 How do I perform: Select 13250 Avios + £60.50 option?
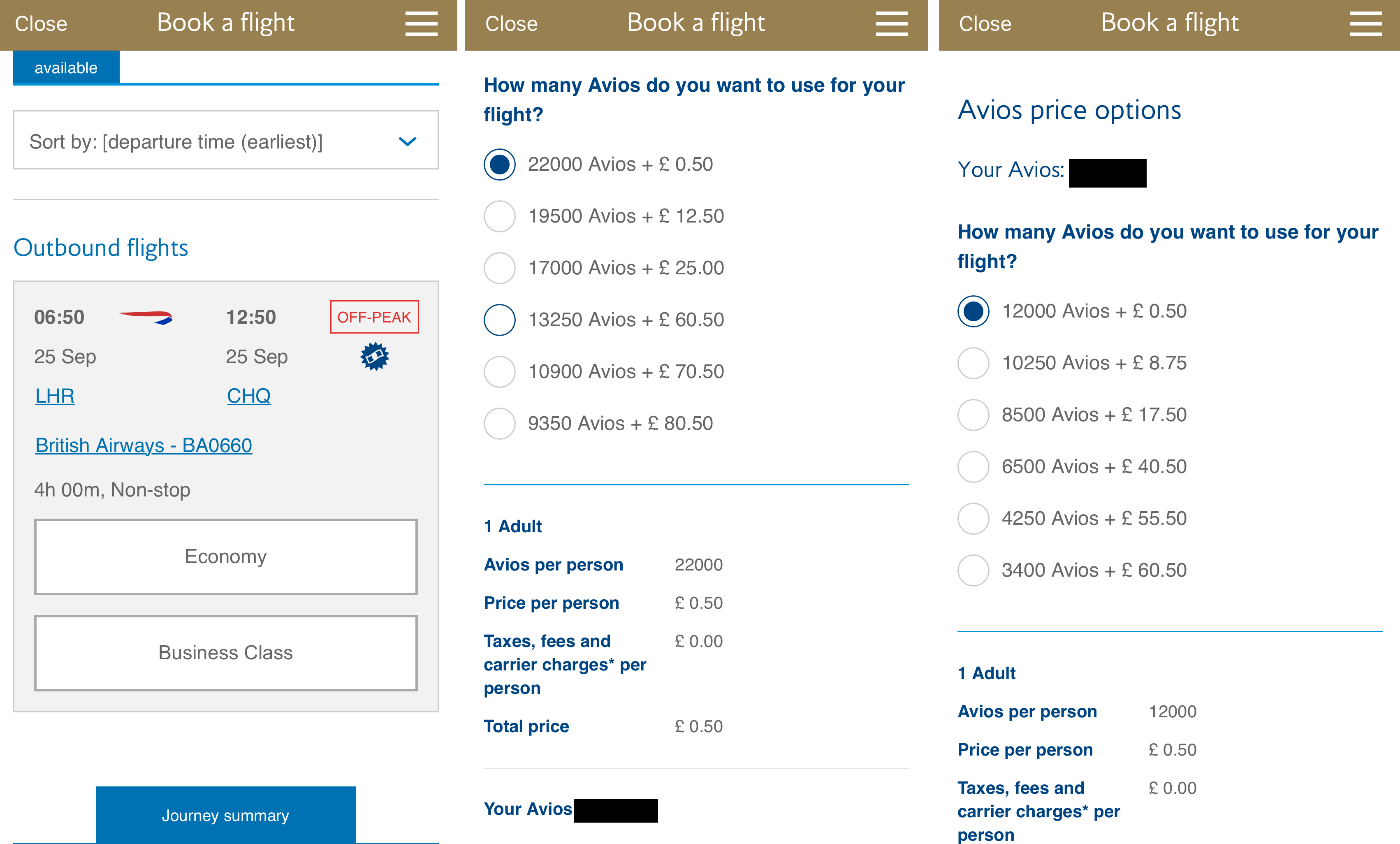(x=499, y=320)
